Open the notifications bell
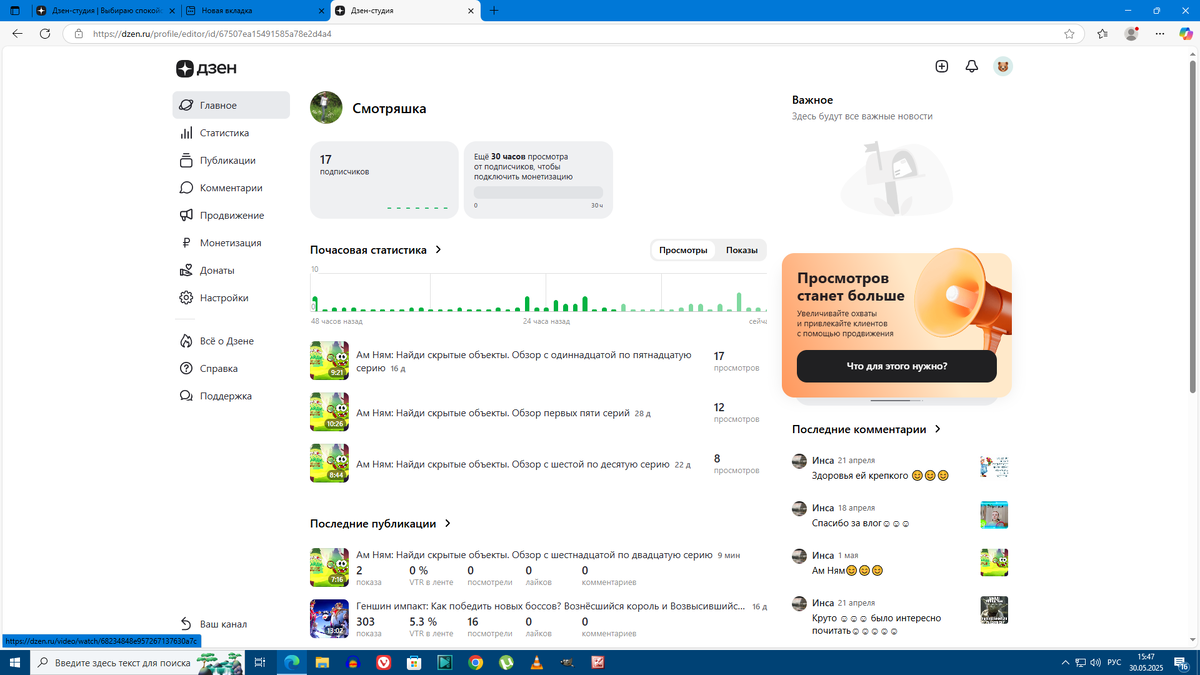Viewport: 1200px width, 675px height. (x=971, y=66)
